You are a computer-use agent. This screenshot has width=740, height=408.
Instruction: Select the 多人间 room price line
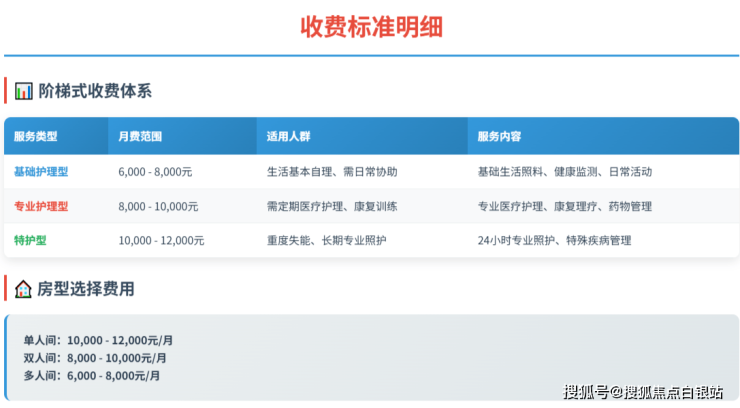coord(92,375)
